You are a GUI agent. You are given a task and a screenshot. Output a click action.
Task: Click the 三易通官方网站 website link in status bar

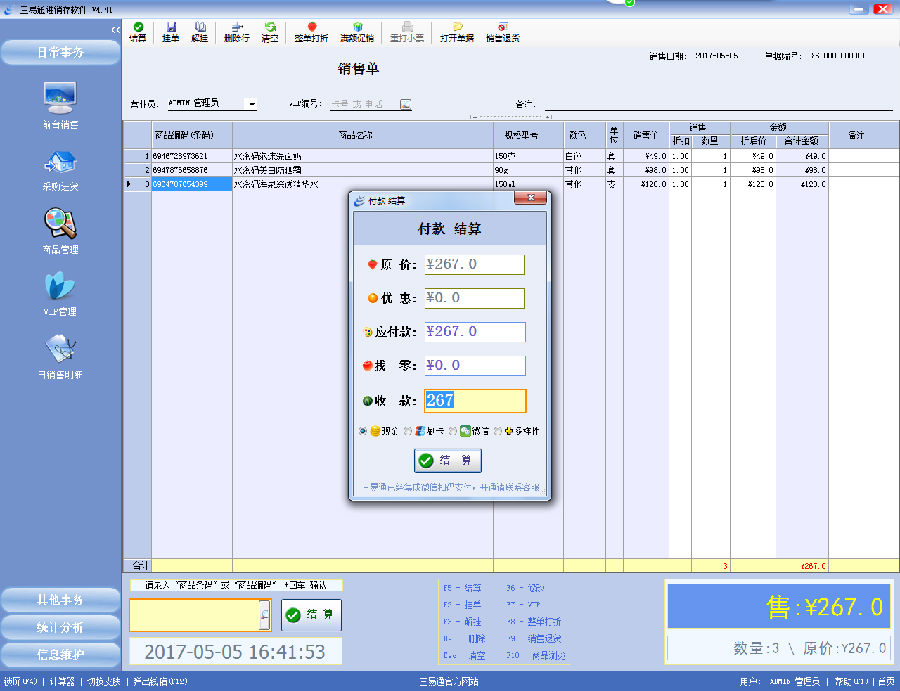pos(449,682)
